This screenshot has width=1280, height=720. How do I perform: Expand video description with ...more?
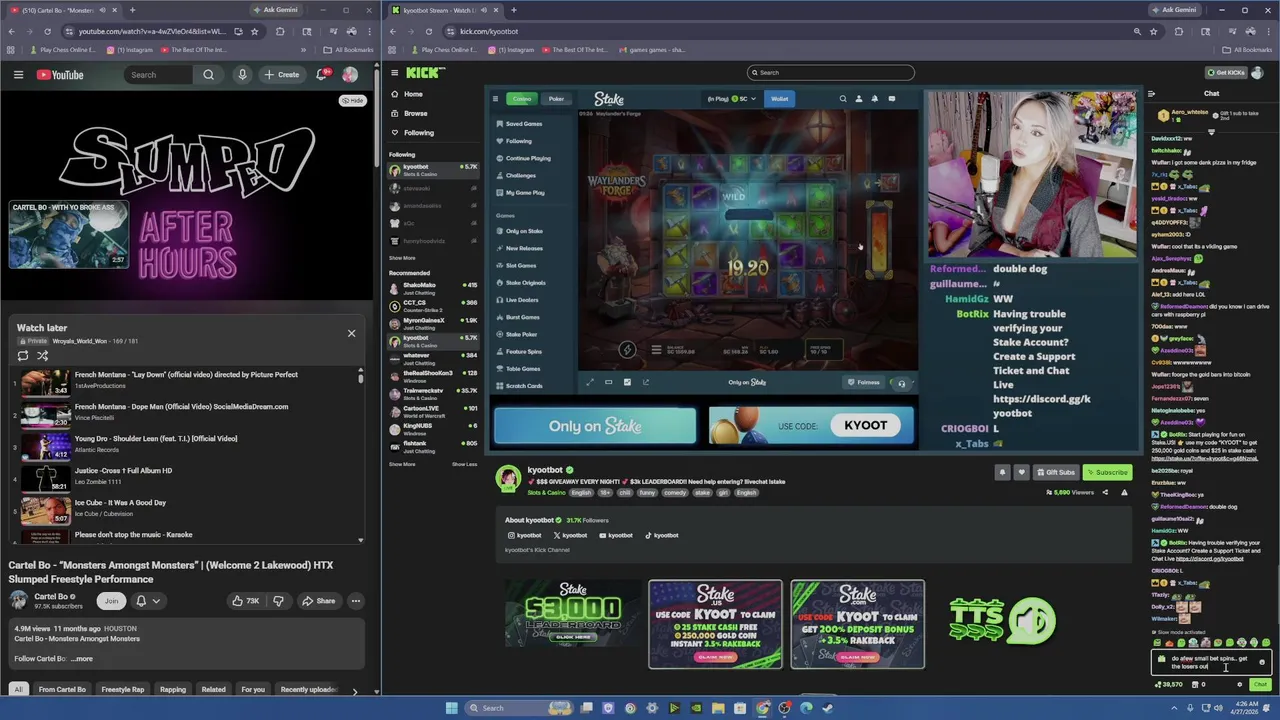(83, 659)
